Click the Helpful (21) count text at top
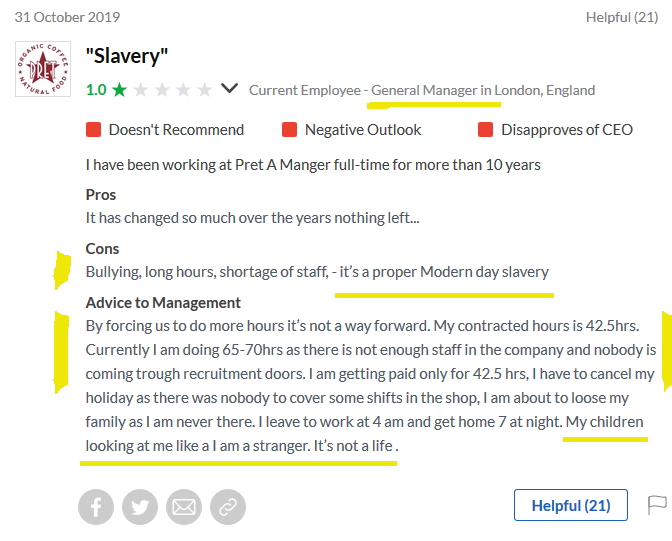 622,17
